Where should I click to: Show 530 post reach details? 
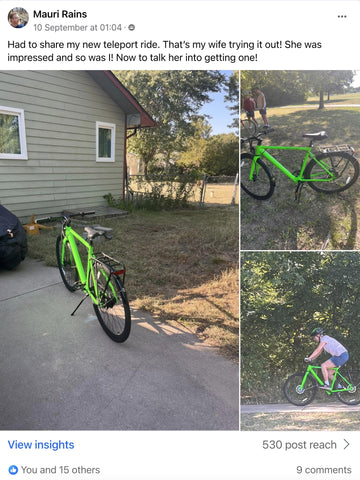pos(299,445)
